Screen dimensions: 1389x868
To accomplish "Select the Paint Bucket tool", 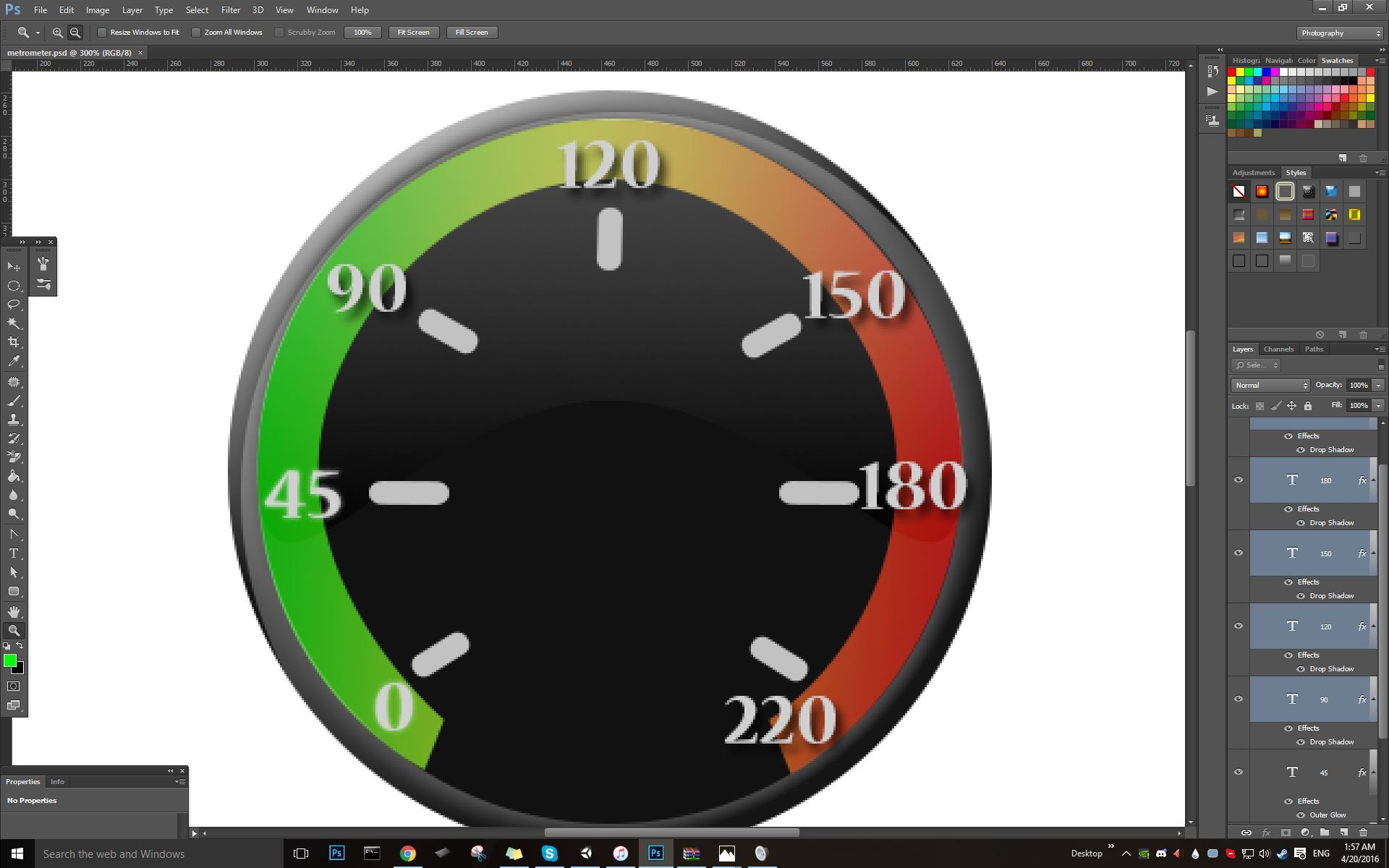I will click(x=14, y=476).
